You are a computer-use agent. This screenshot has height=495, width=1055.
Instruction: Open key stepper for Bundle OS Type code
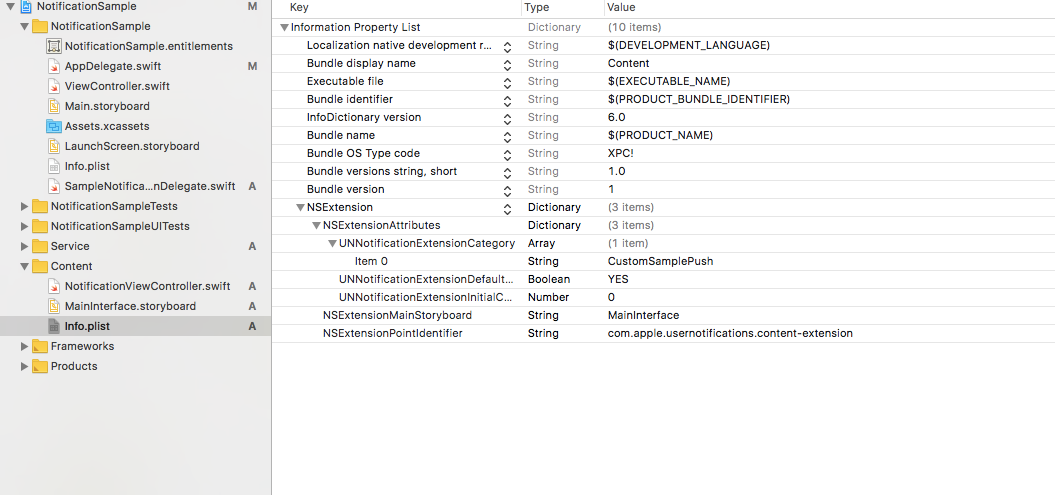[507, 154]
